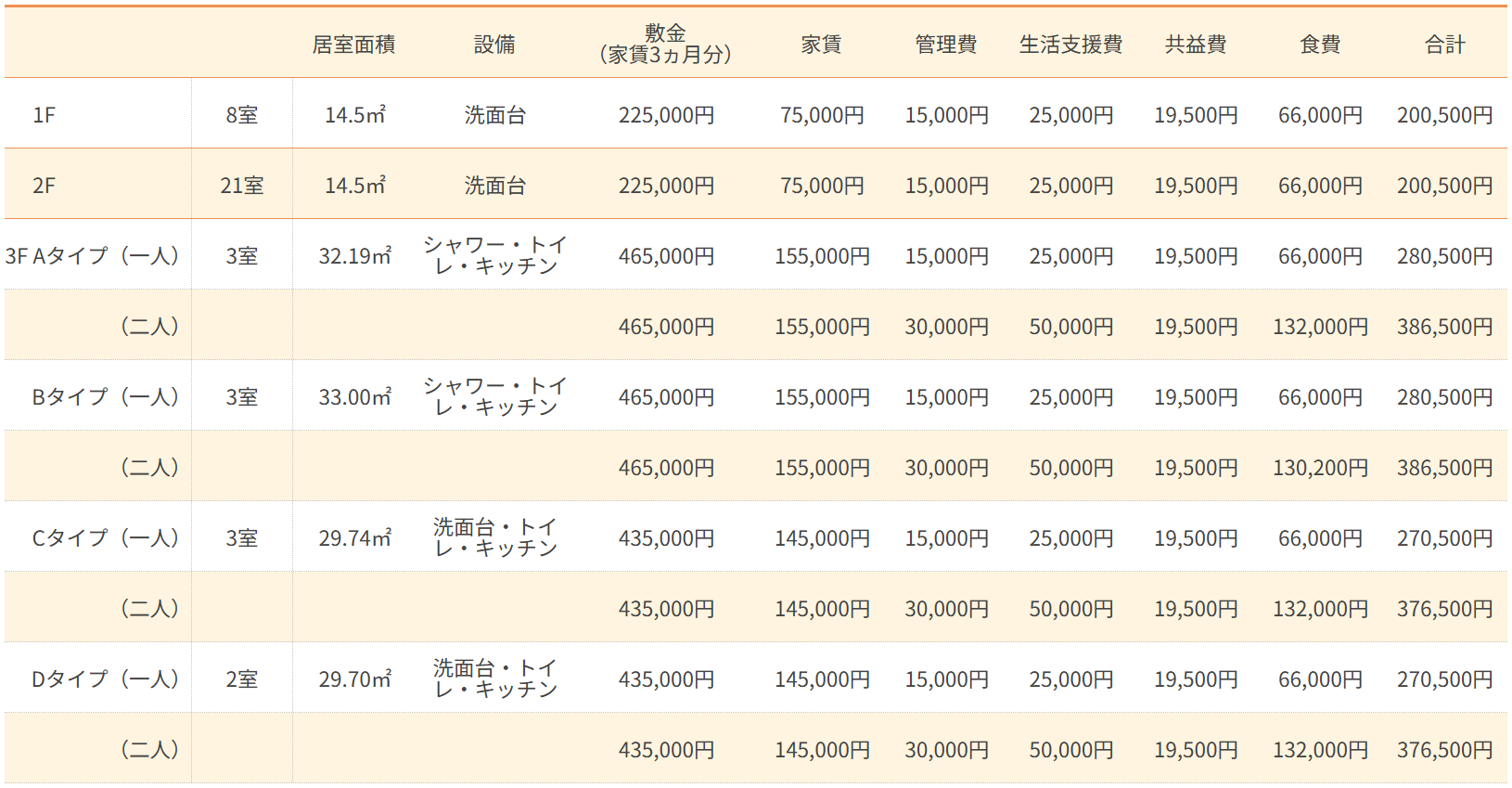Click the 3F Aタイプ (一人) row label

[92, 256]
